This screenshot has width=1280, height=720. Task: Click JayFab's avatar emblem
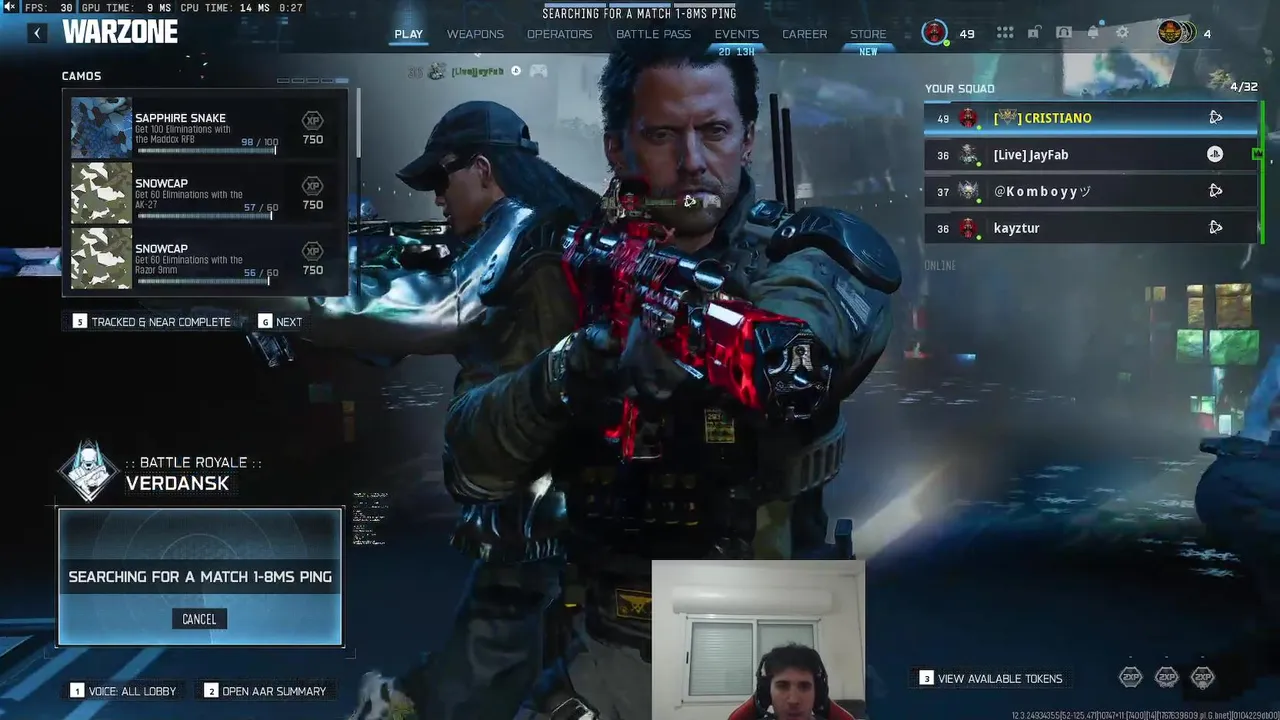[x=968, y=155]
